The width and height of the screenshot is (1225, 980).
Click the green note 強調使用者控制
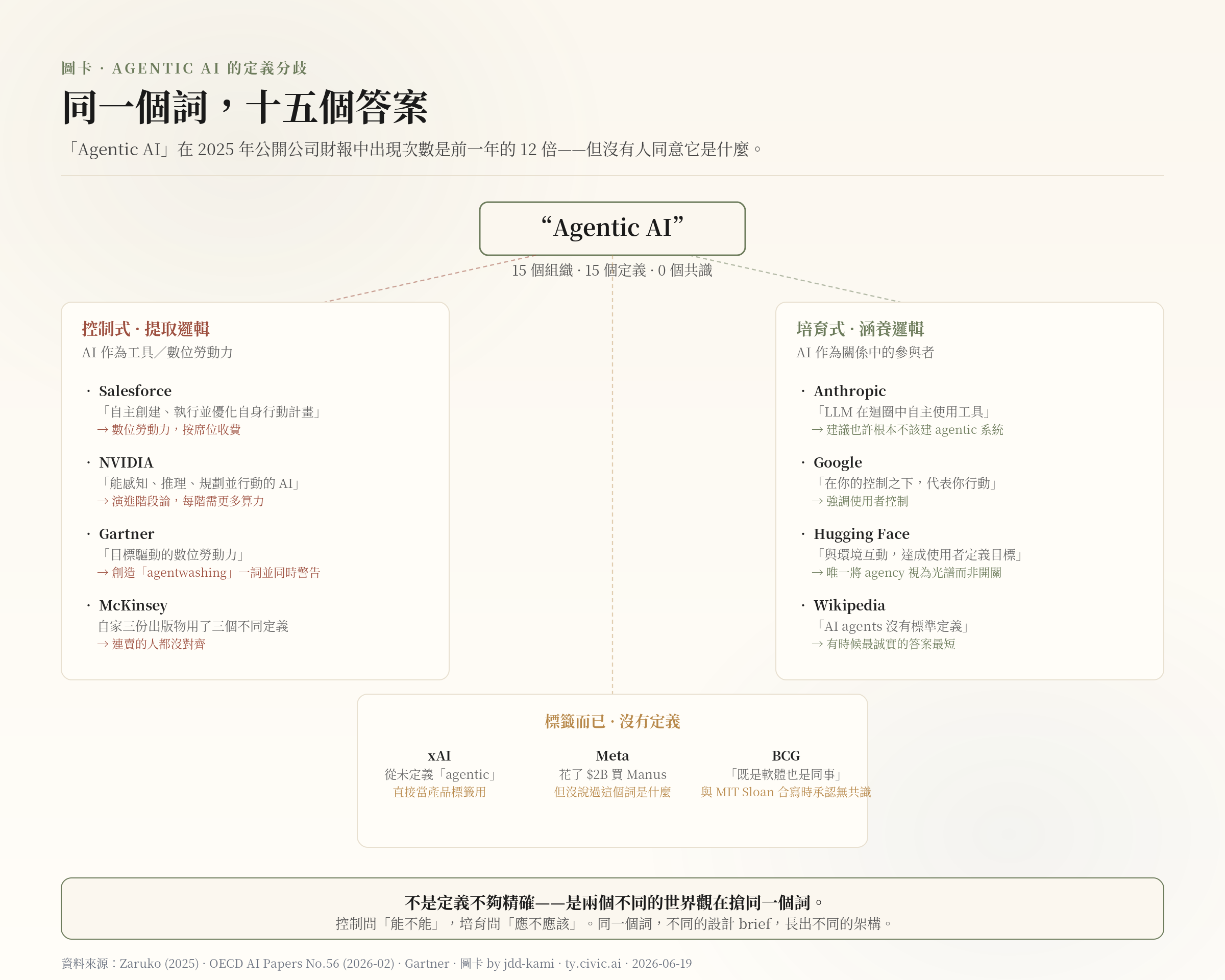click(x=860, y=501)
